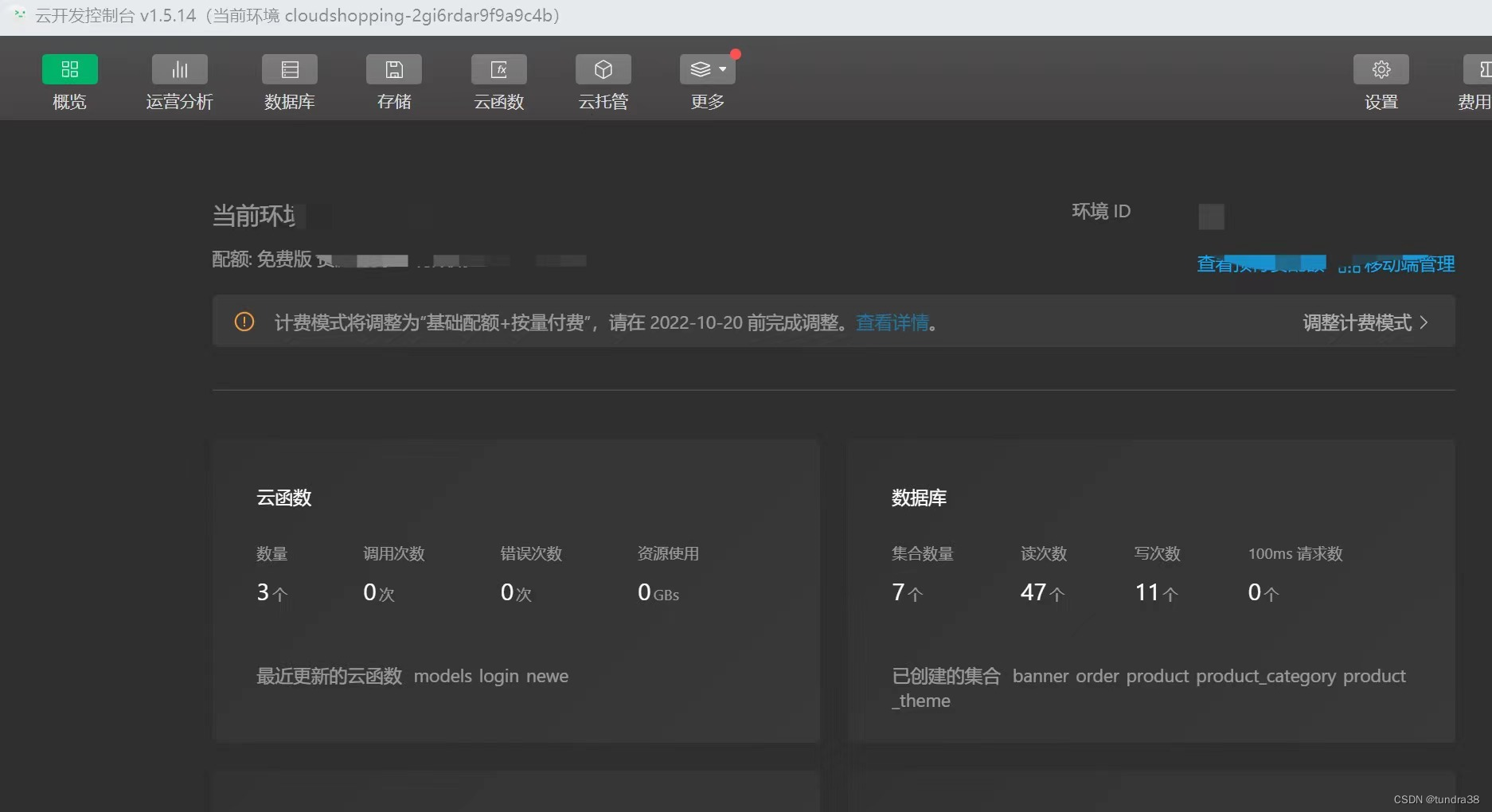Select the 读次数 value "47个"

pos(1042,592)
